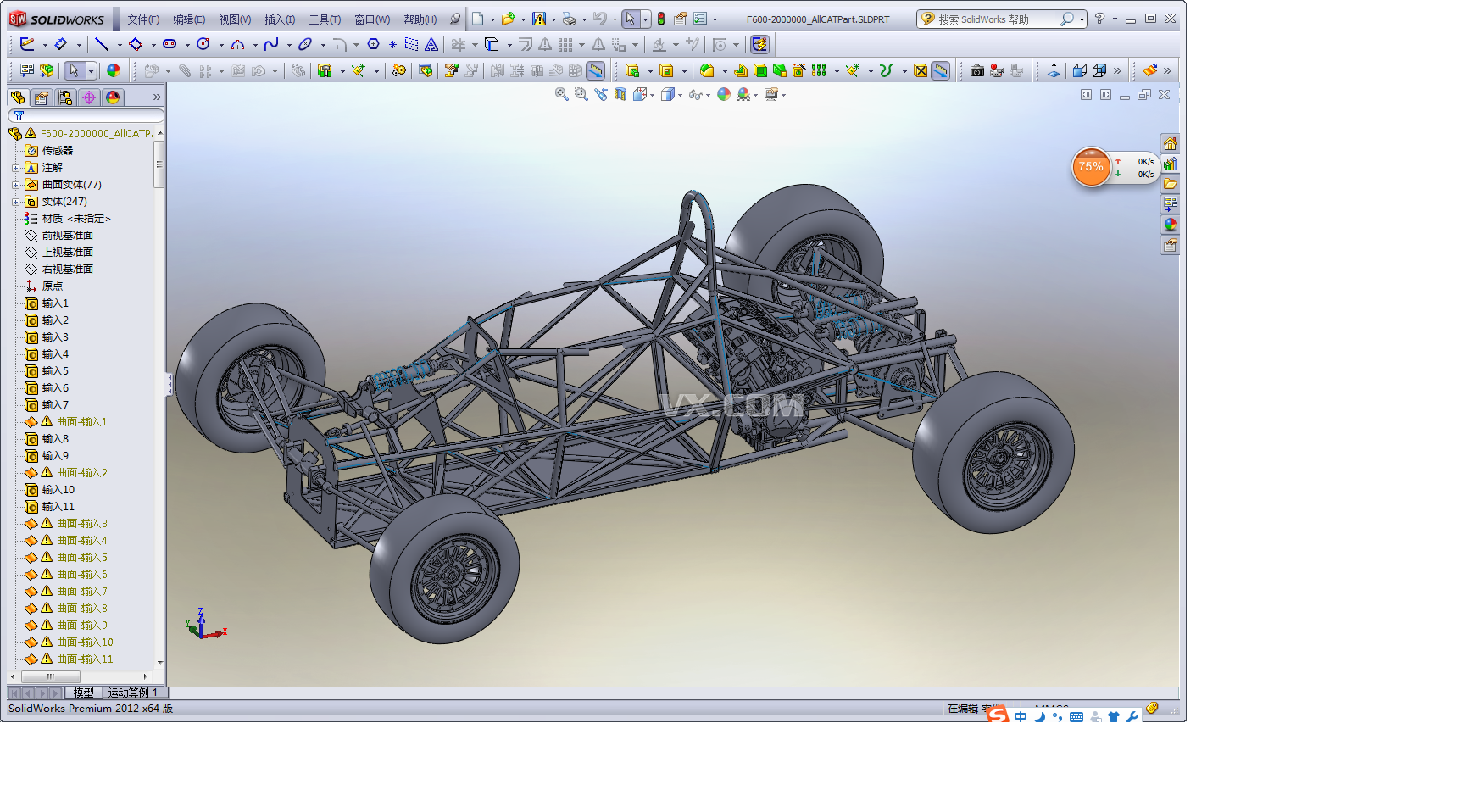
Task: Switch to the 运动算例 1 tab
Action: [131, 692]
